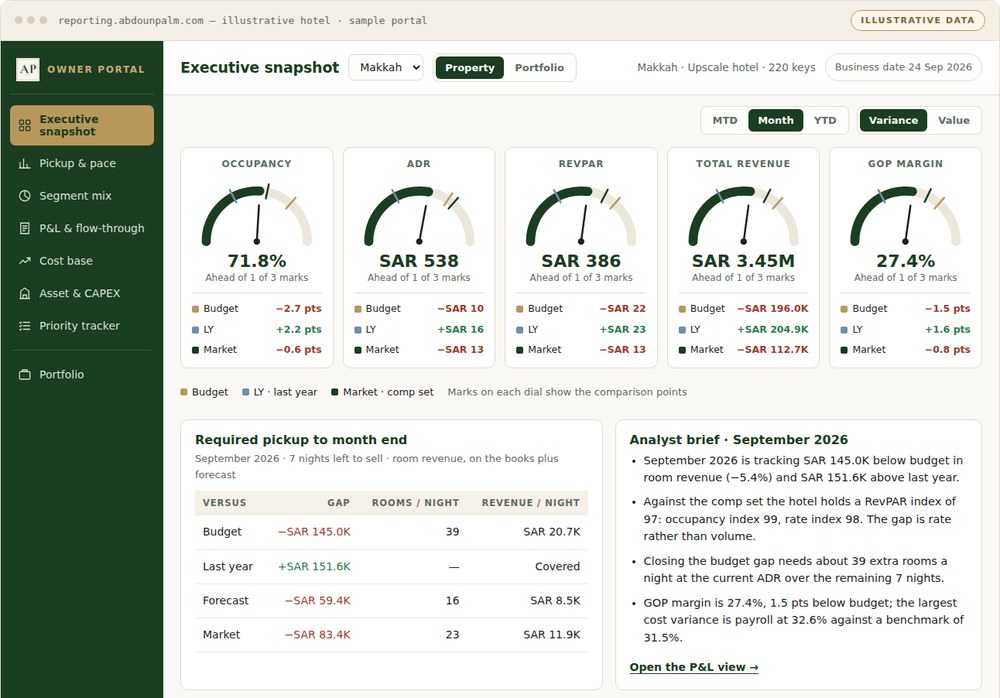Click the Executive snapshot grid icon
Screen dimensions: 1000x698
pos(25,125)
